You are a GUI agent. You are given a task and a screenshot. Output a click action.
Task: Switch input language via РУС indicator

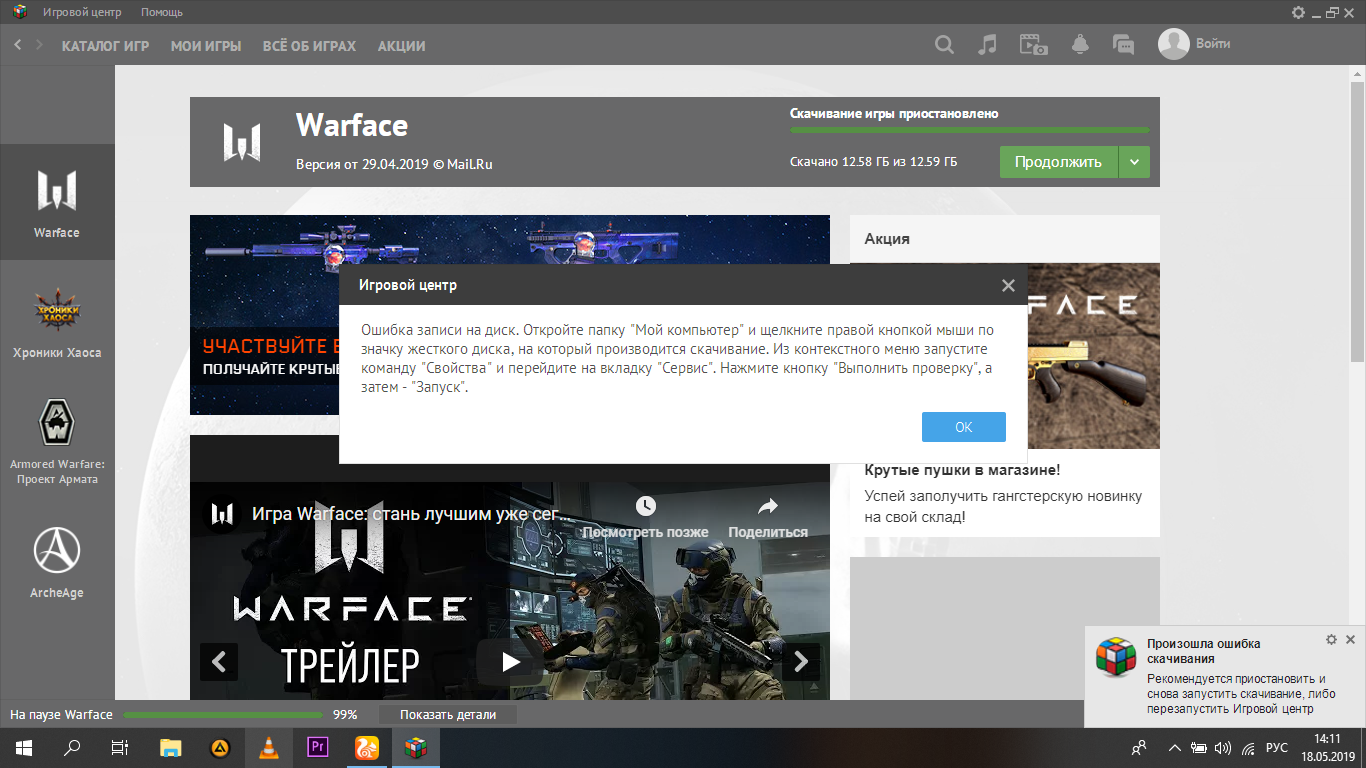1277,747
